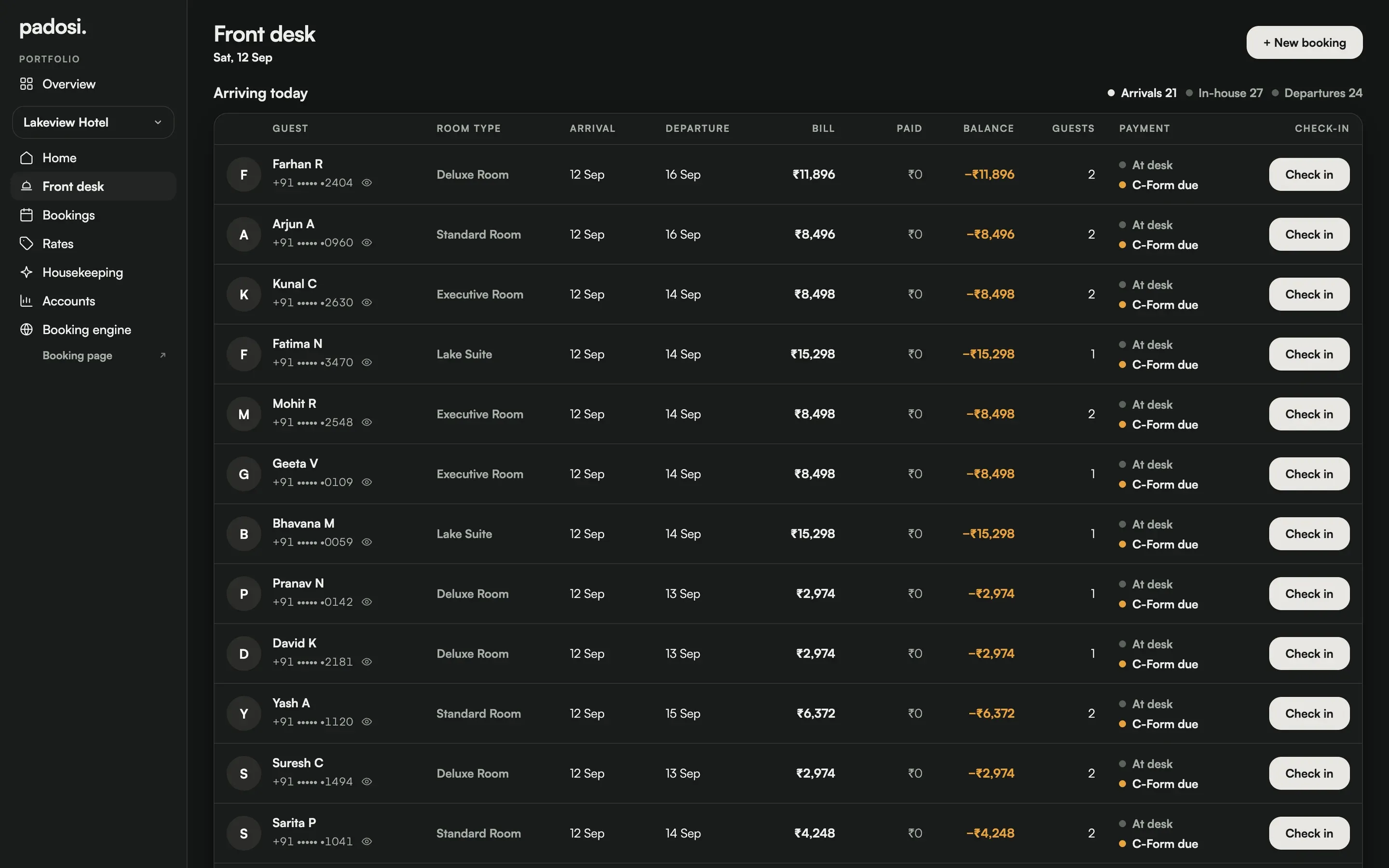This screenshot has width=1389, height=868.
Task: Click the Bookings calendar icon
Action: pyautogui.click(x=27, y=215)
